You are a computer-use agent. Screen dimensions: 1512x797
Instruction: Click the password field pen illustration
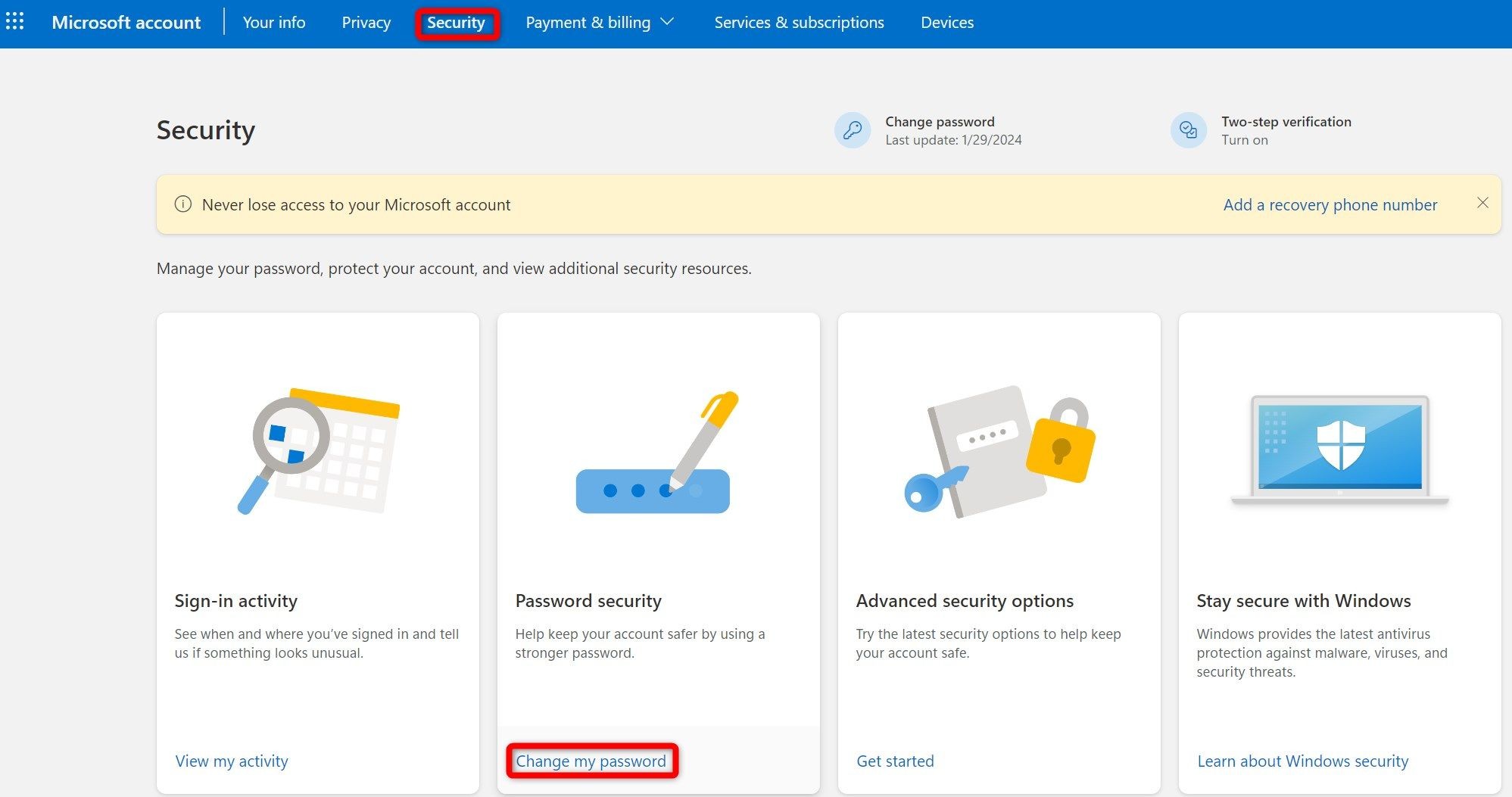(656, 453)
